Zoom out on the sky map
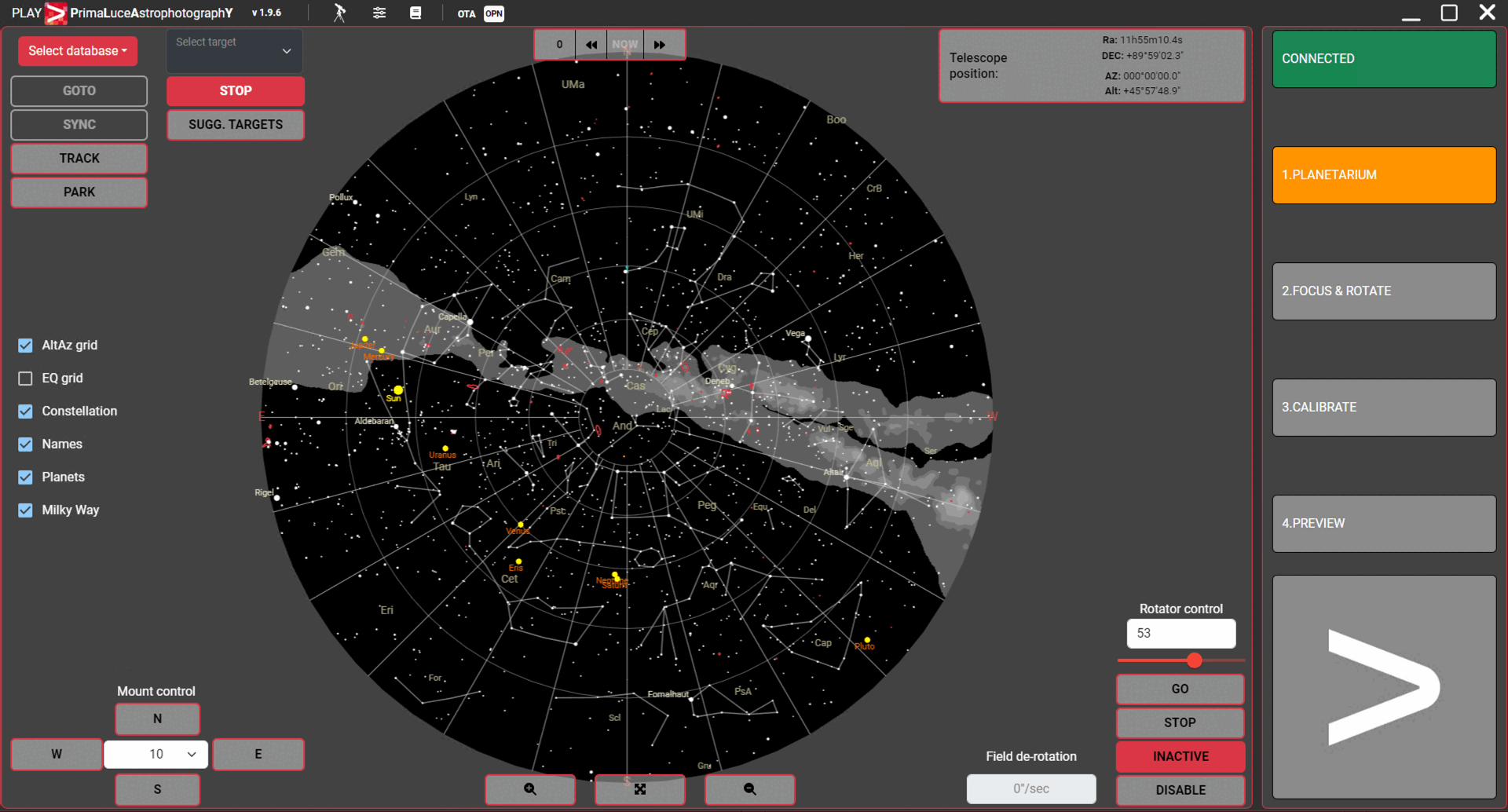 tap(750, 789)
